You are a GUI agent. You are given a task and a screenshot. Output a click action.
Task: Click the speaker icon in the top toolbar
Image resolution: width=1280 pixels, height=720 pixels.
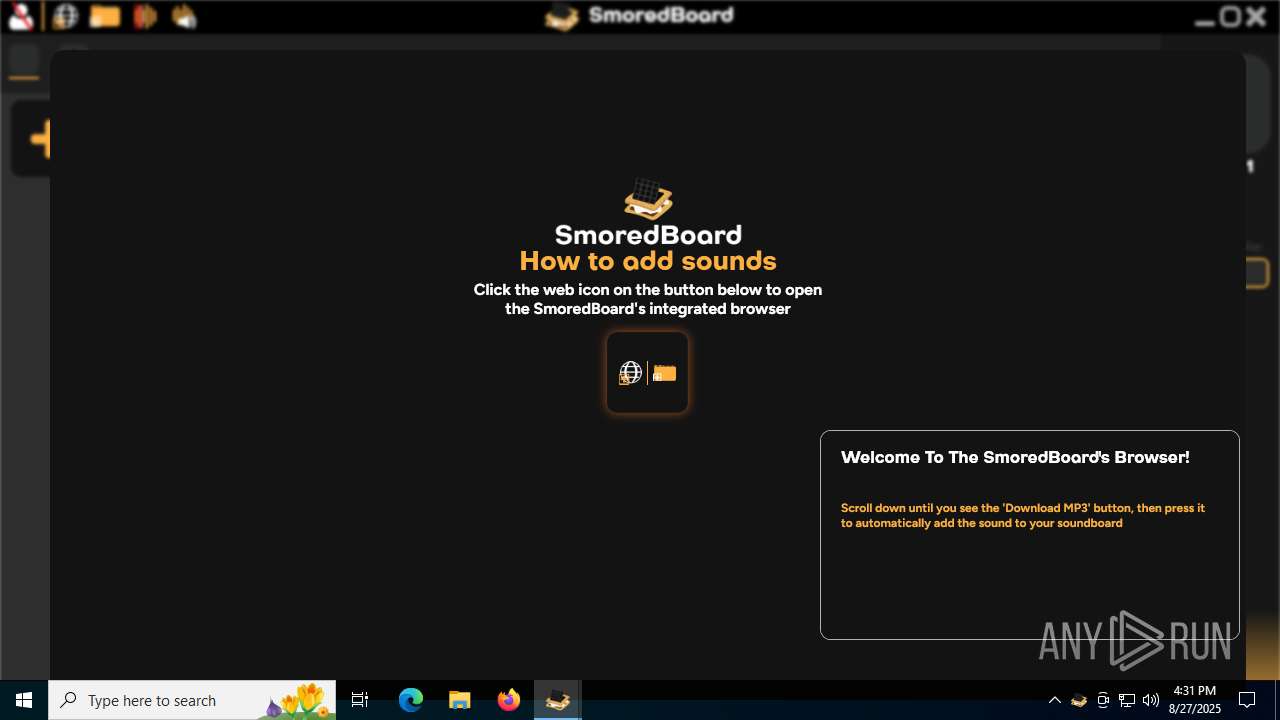(184, 16)
